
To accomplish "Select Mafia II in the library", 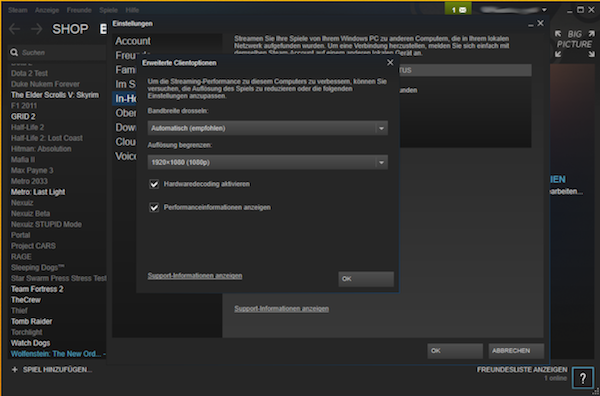I will coord(23,160).
